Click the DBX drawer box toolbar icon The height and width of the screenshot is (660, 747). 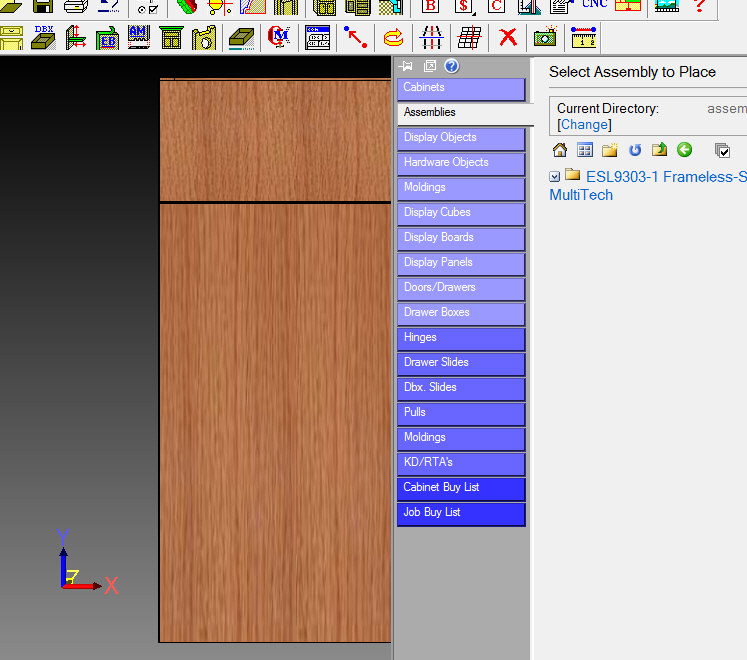(x=43, y=38)
